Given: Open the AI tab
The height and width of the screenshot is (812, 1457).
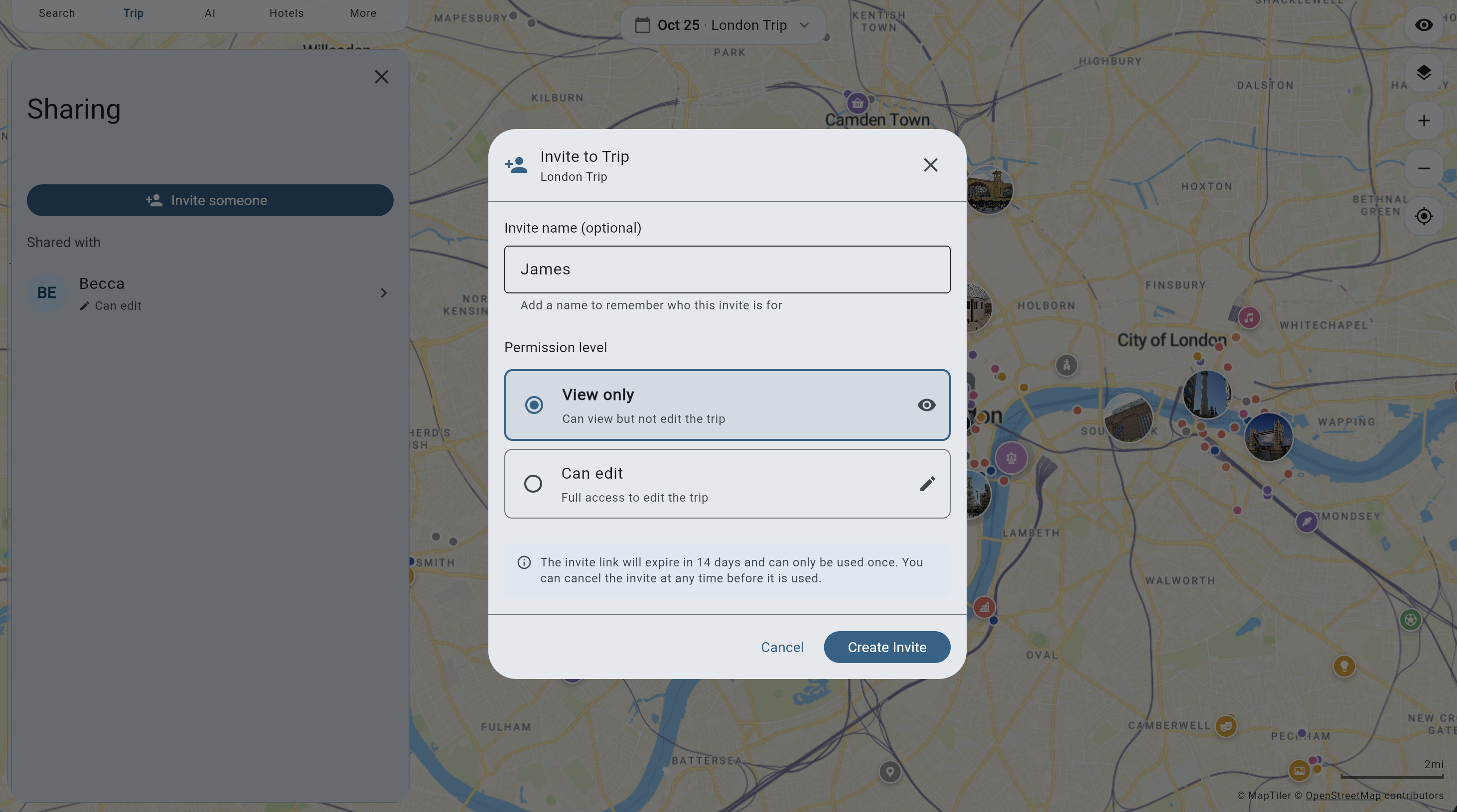Looking at the screenshot, I should point(210,13).
